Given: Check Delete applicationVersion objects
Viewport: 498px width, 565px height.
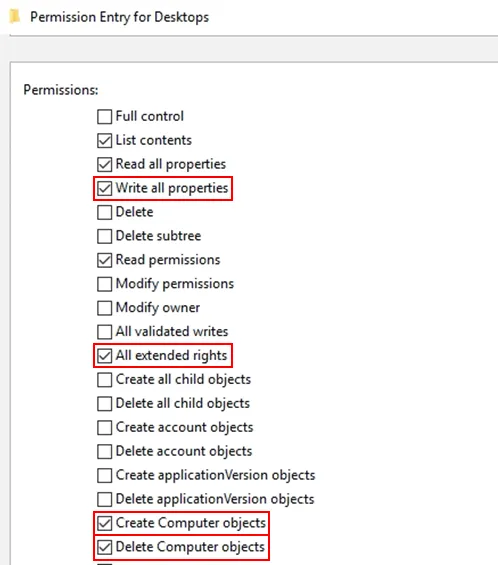Looking at the screenshot, I should 105,499.
